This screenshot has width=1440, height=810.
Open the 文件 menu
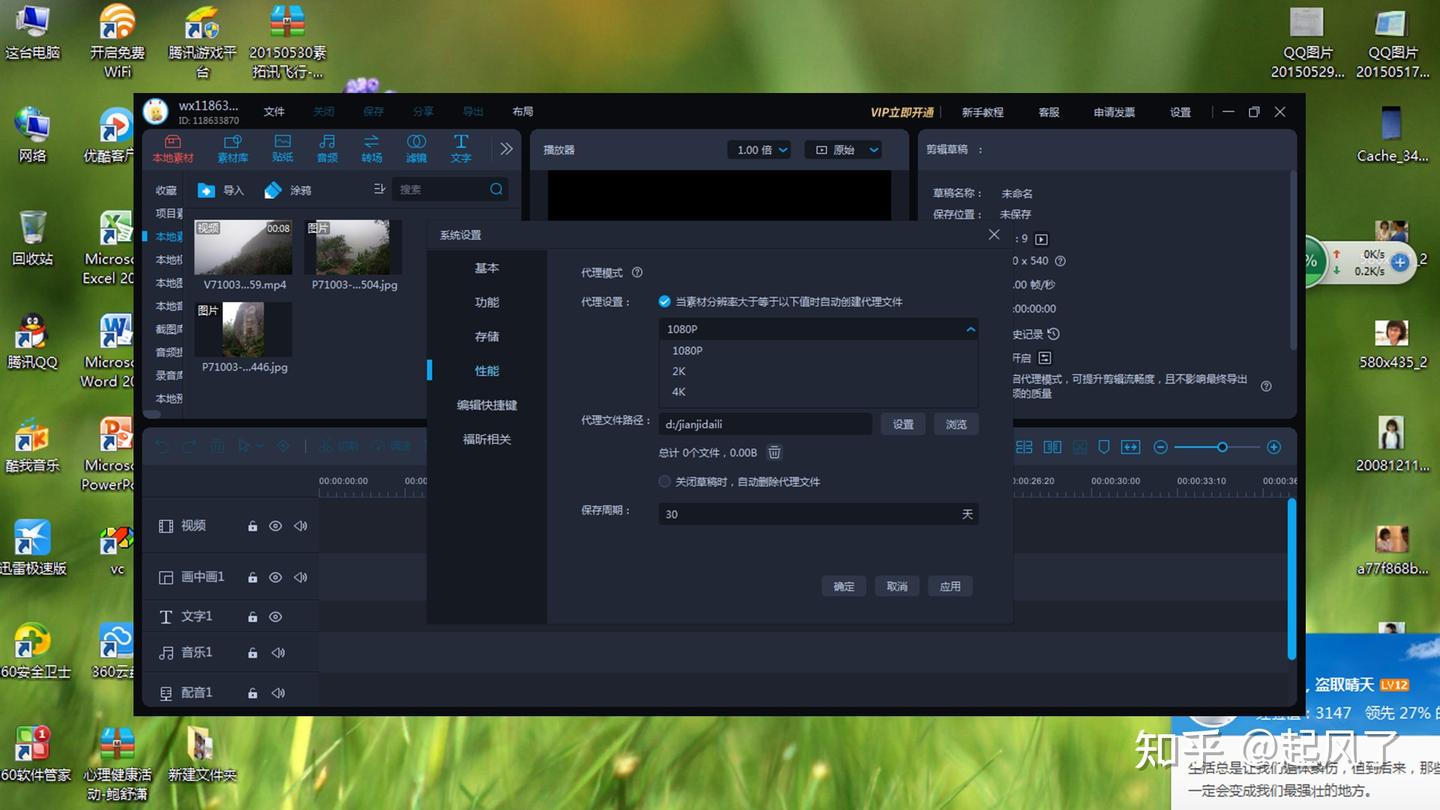pyautogui.click(x=274, y=112)
